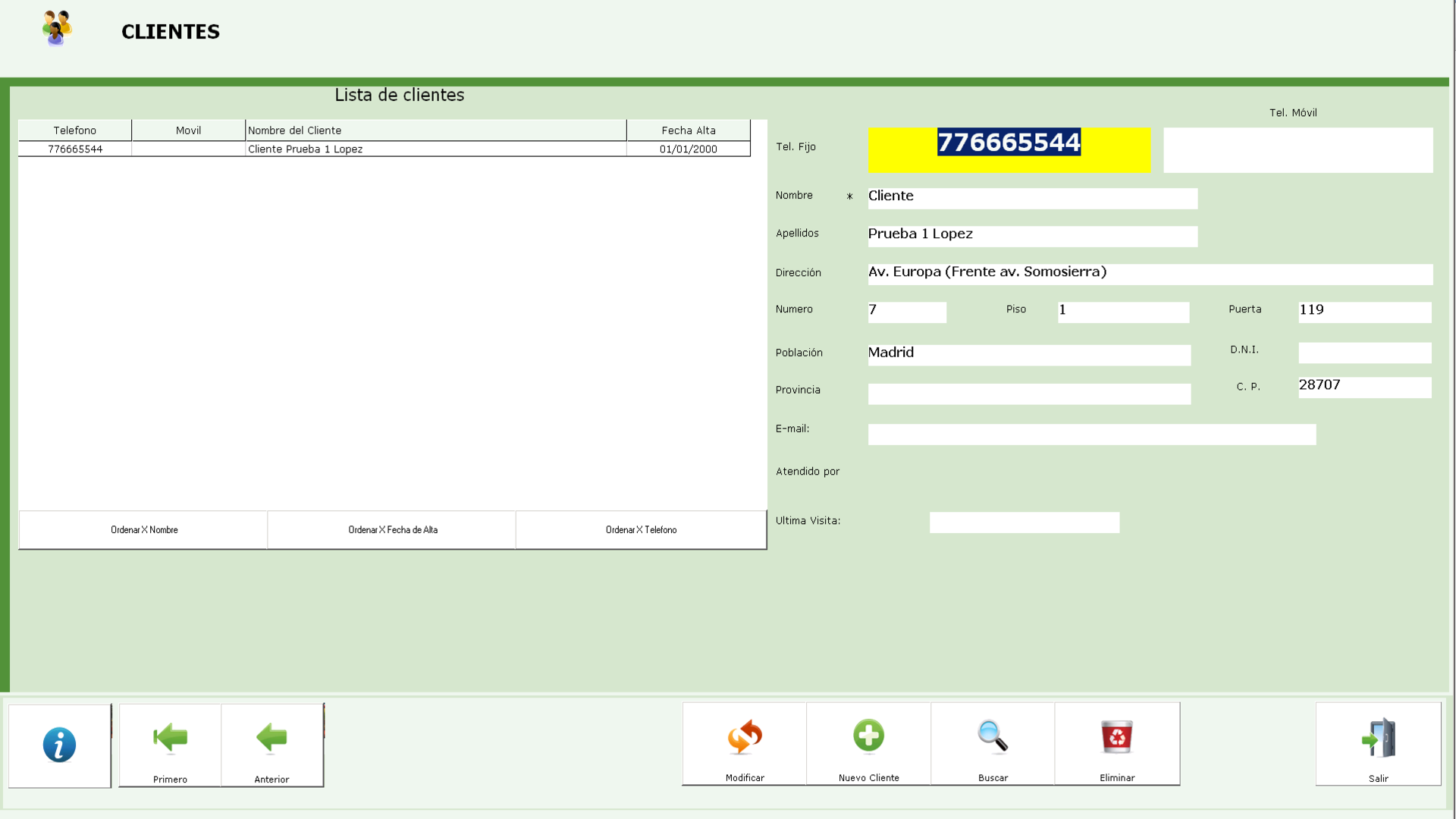
Task: Click the Fecha Alta column header
Action: point(688,130)
